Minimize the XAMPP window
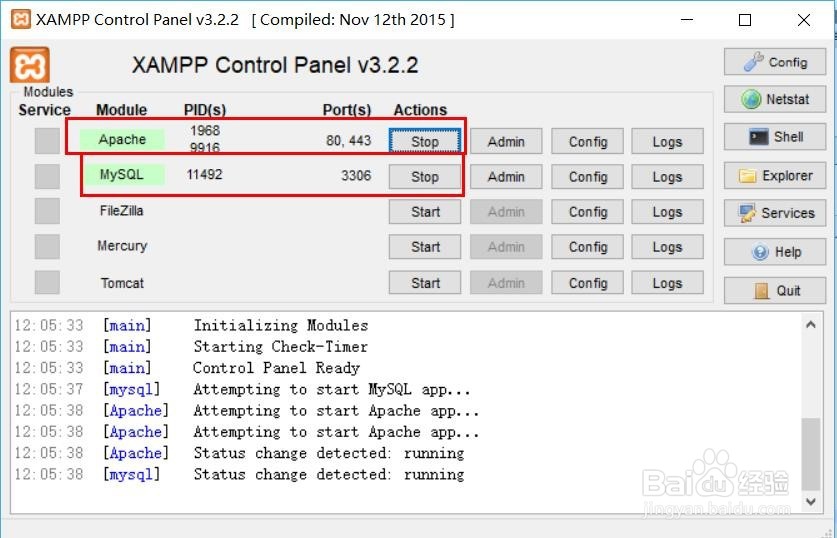Screen dimensions: 837x538 pyautogui.click(x=687, y=20)
